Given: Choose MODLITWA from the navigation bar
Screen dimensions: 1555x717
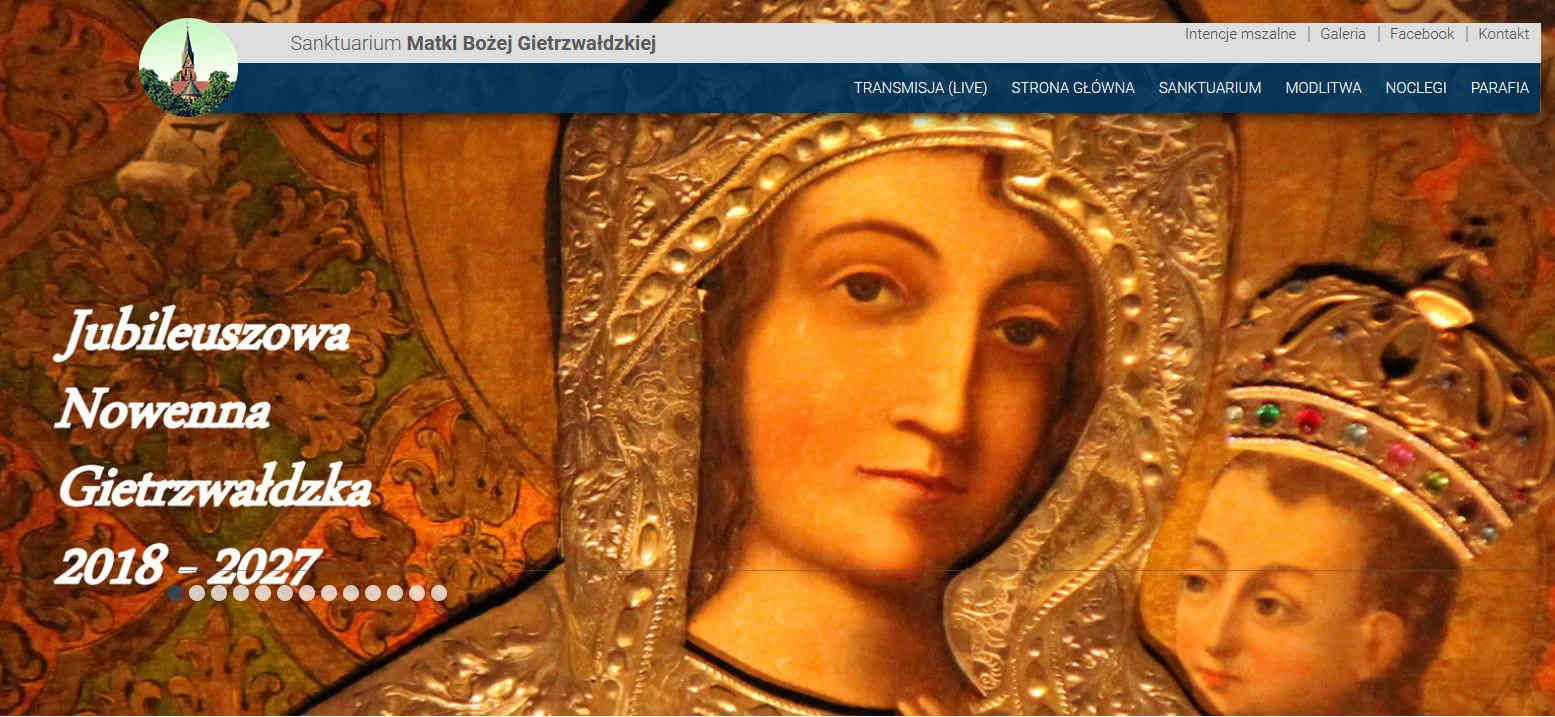Looking at the screenshot, I should (x=1323, y=88).
